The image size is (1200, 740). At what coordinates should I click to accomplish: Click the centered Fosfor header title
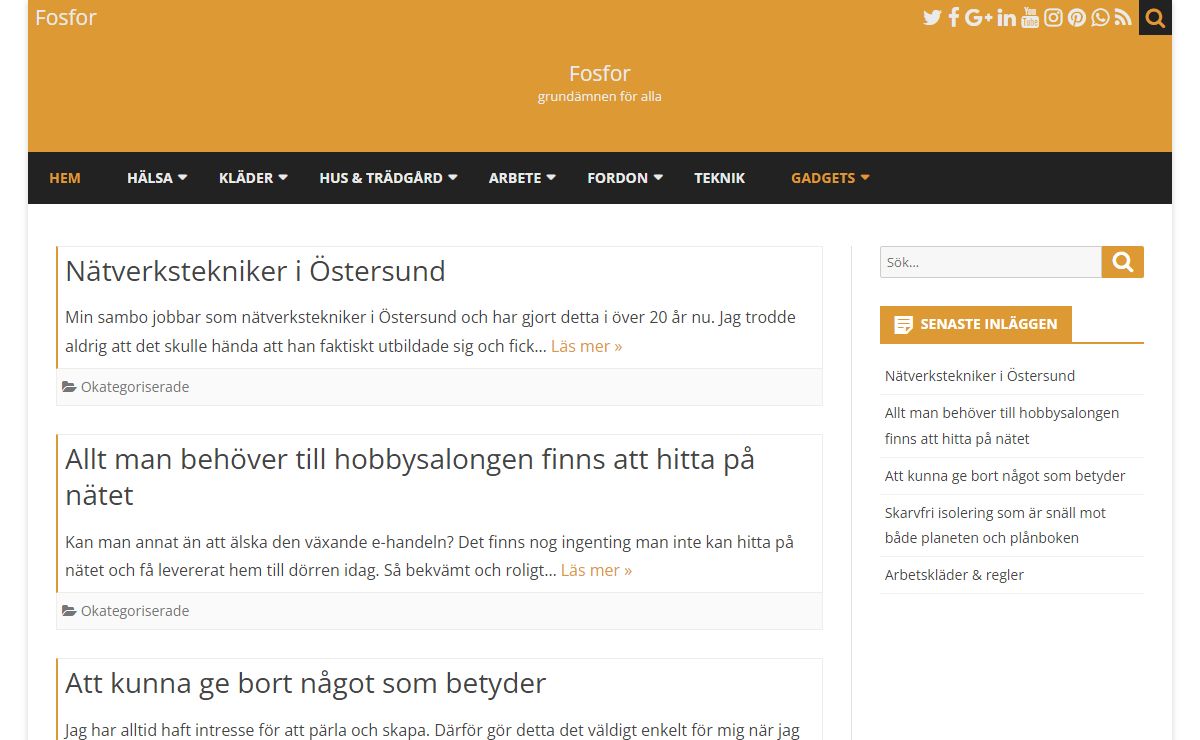(600, 73)
